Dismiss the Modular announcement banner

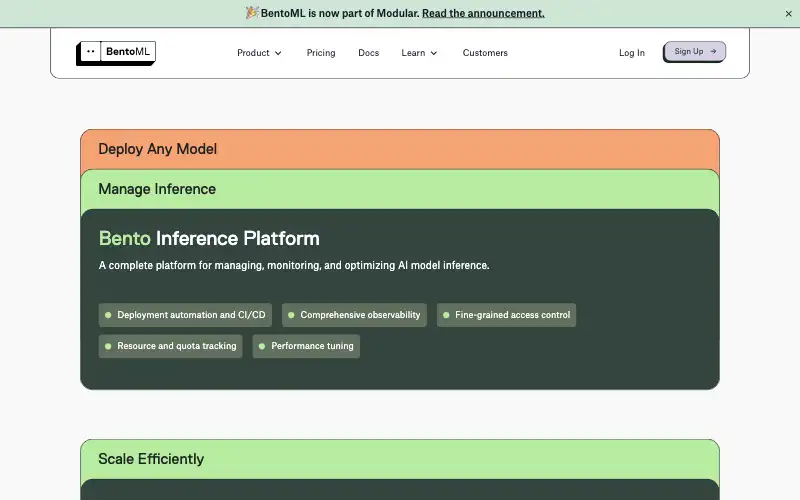point(788,14)
